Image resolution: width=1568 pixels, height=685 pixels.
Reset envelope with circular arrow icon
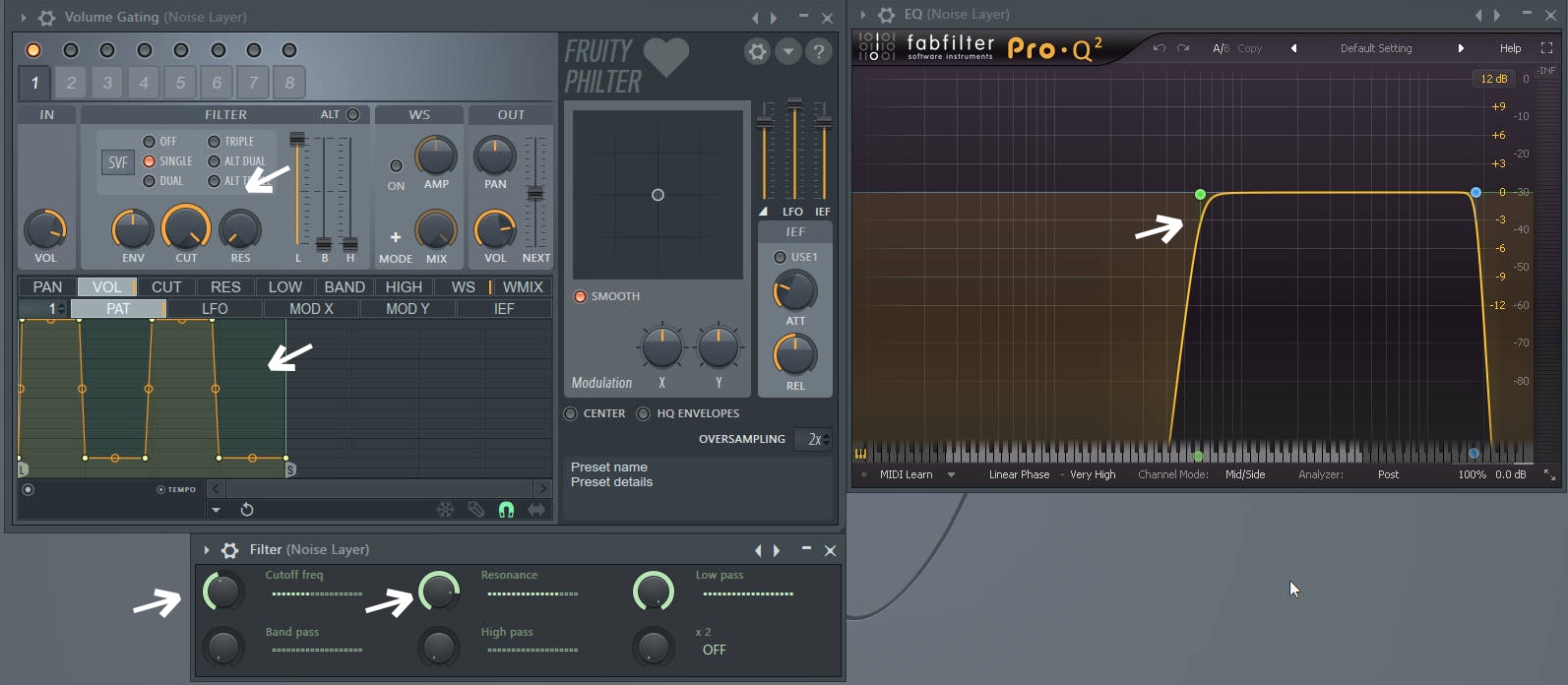[247, 509]
